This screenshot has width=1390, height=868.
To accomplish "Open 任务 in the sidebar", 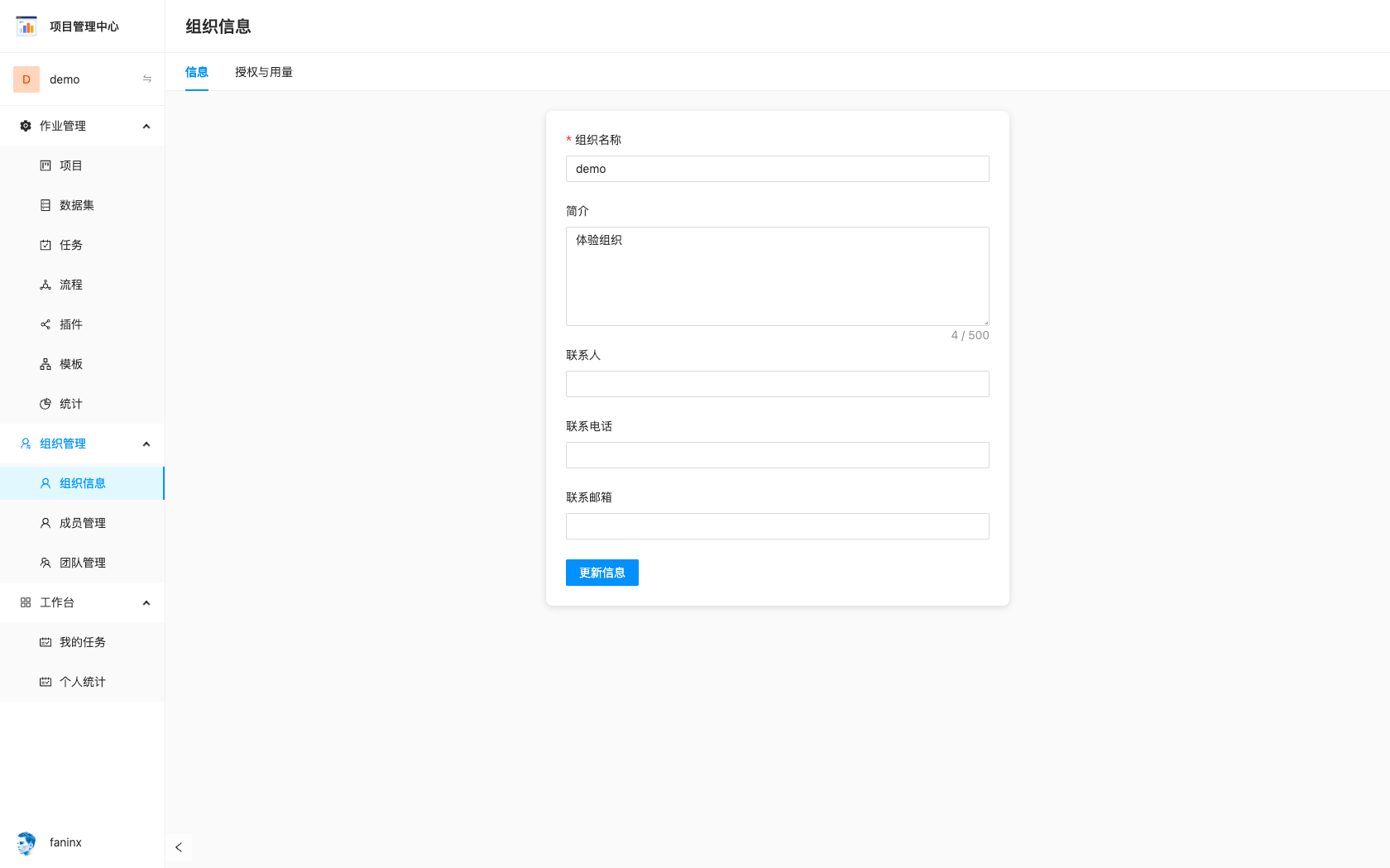I will (x=83, y=245).
